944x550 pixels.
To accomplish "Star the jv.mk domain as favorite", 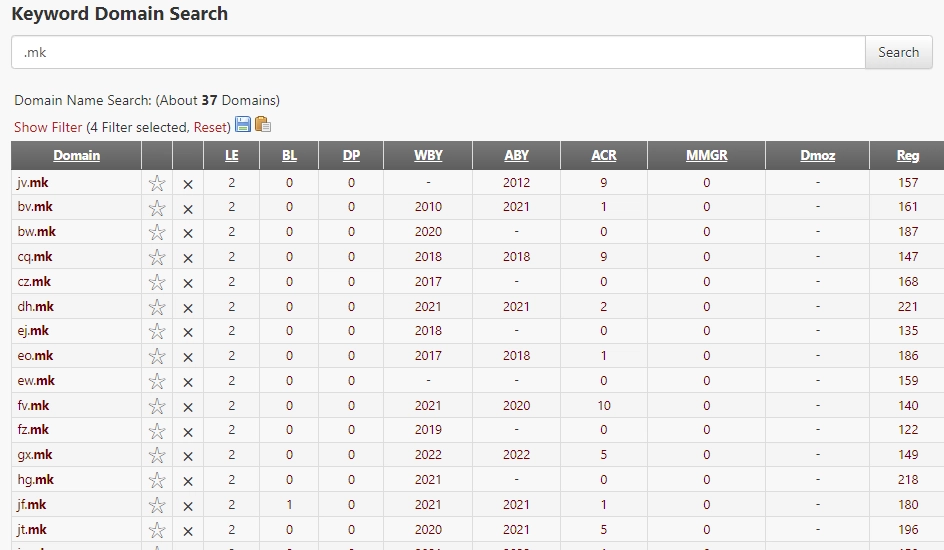I will (x=157, y=183).
